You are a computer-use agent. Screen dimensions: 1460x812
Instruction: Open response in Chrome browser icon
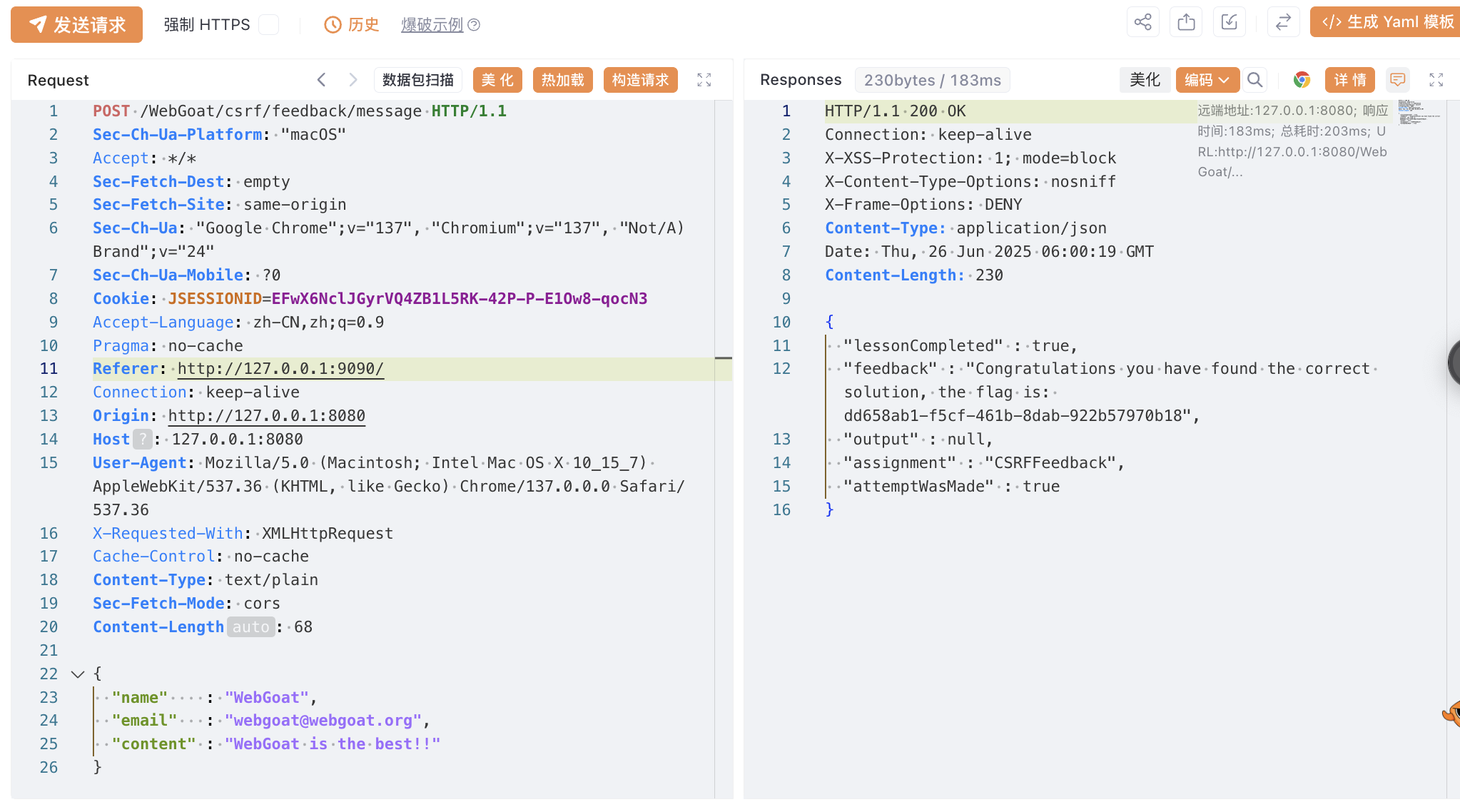(x=1302, y=80)
